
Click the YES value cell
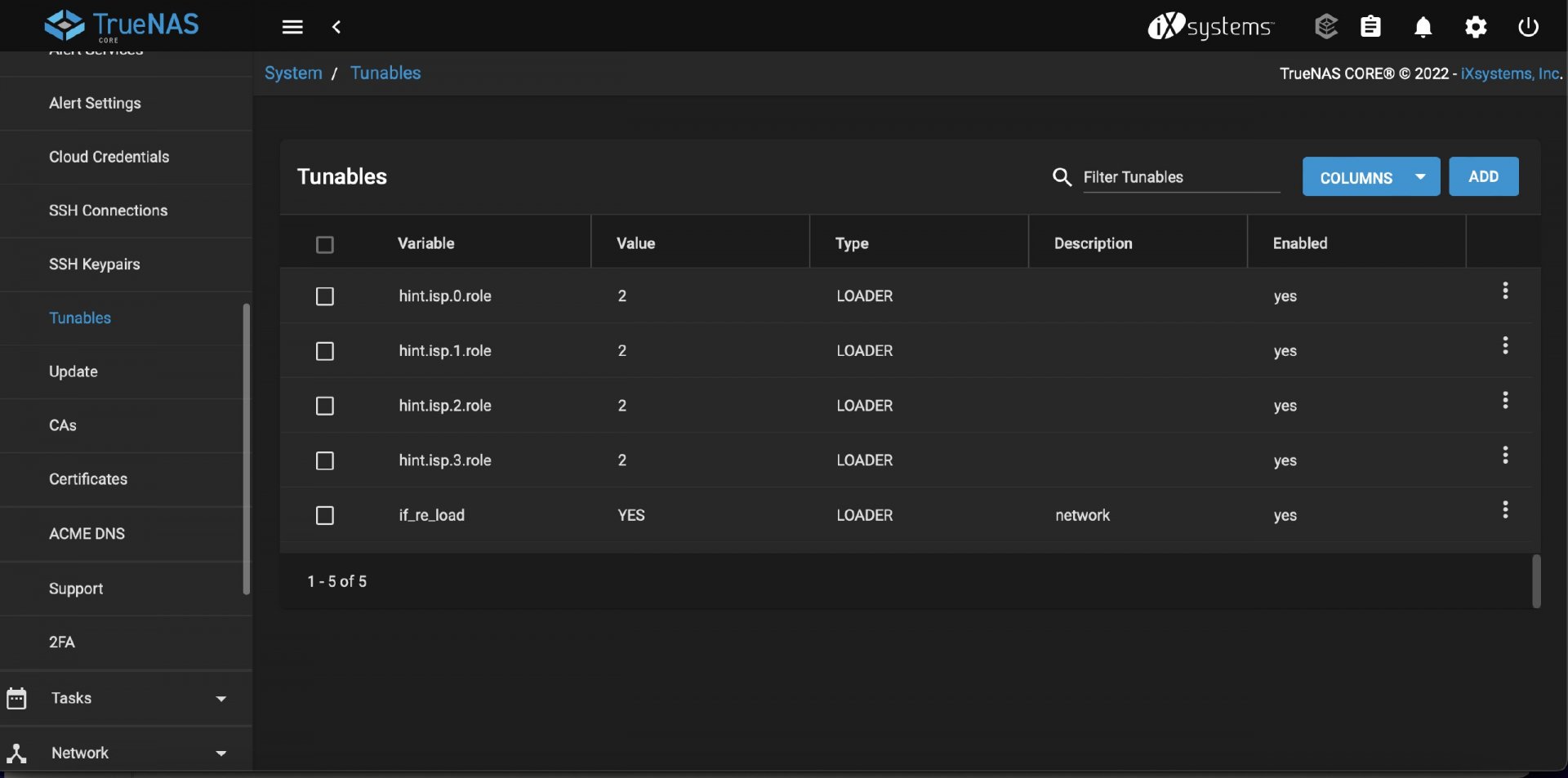[631, 515]
